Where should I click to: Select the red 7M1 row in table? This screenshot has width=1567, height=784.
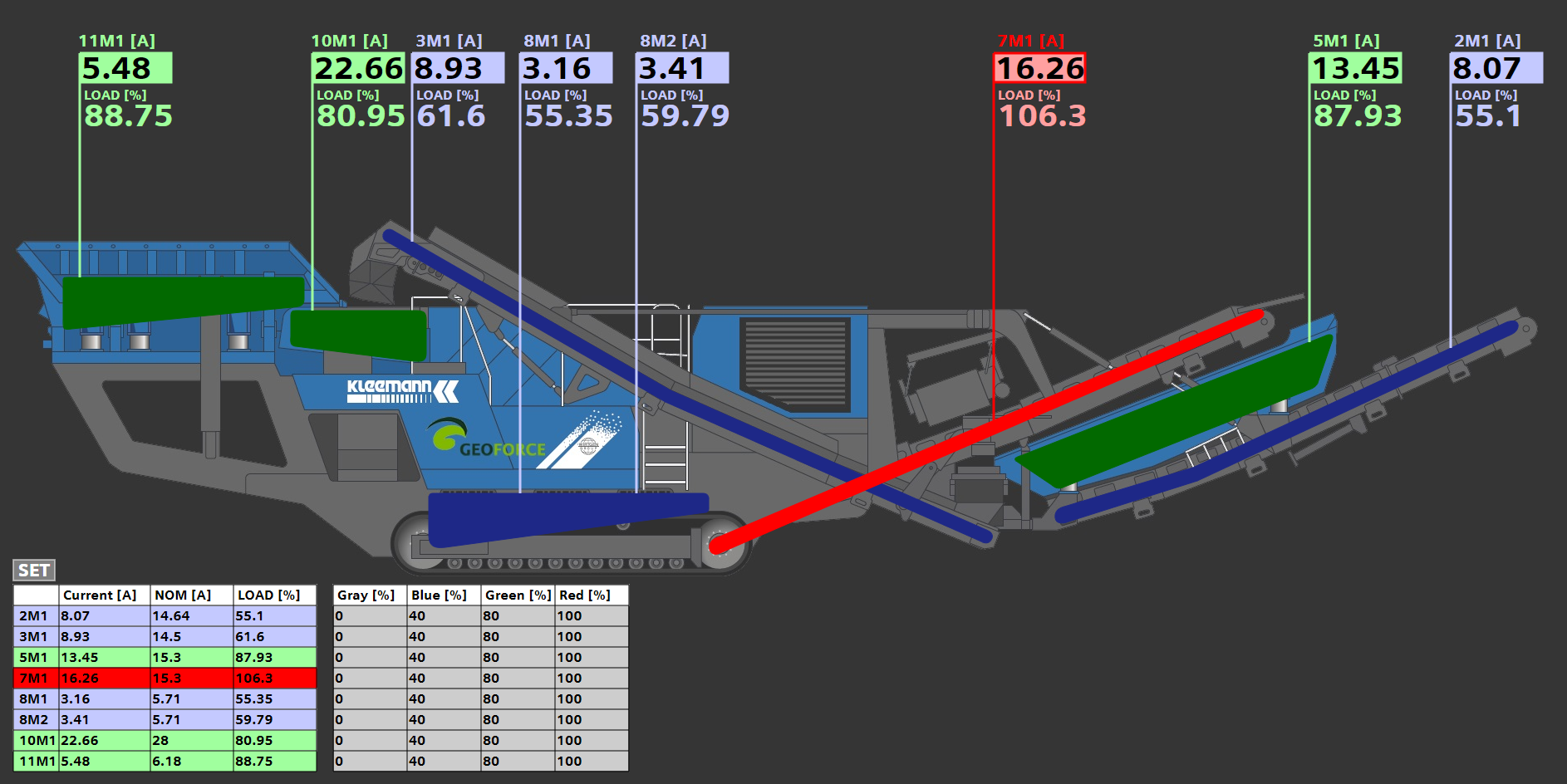pos(165,678)
